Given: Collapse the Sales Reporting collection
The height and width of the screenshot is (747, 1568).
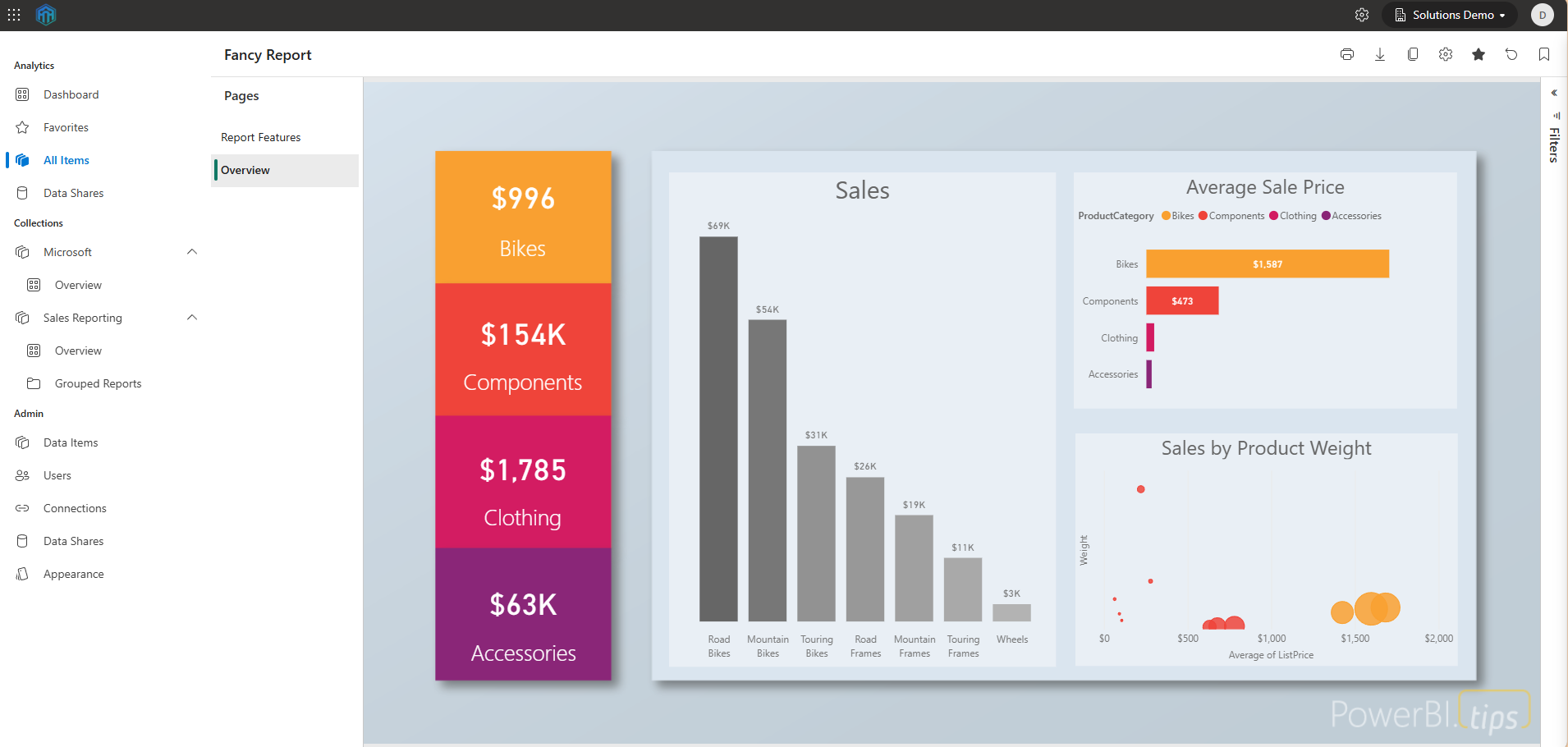Looking at the screenshot, I should 192,318.
